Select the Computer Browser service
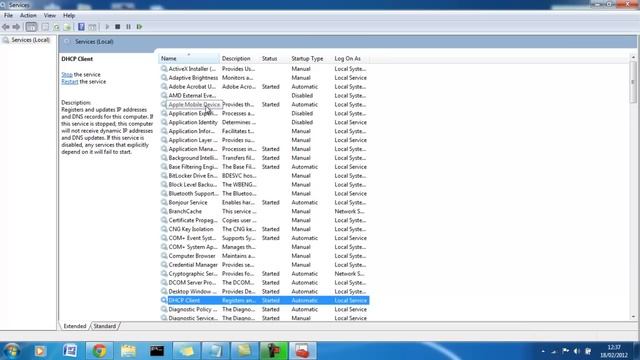 (x=264, y=256)
